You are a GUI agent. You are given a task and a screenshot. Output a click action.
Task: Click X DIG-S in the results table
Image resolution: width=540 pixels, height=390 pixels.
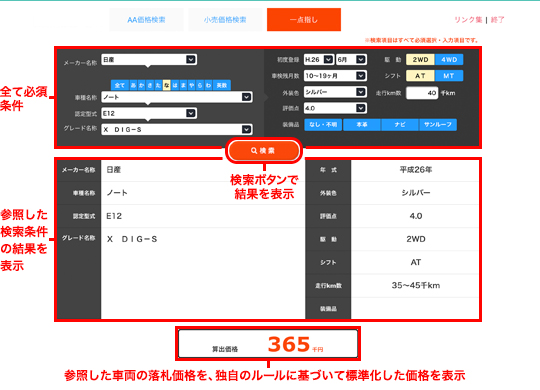(132, 239)
